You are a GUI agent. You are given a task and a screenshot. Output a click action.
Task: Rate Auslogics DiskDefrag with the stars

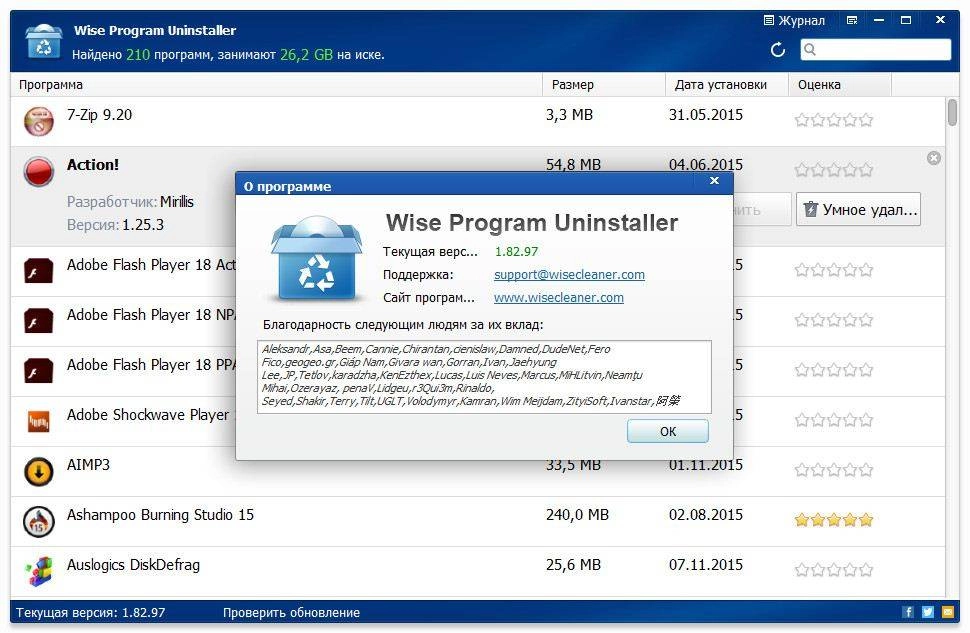(x=834, y=570)
